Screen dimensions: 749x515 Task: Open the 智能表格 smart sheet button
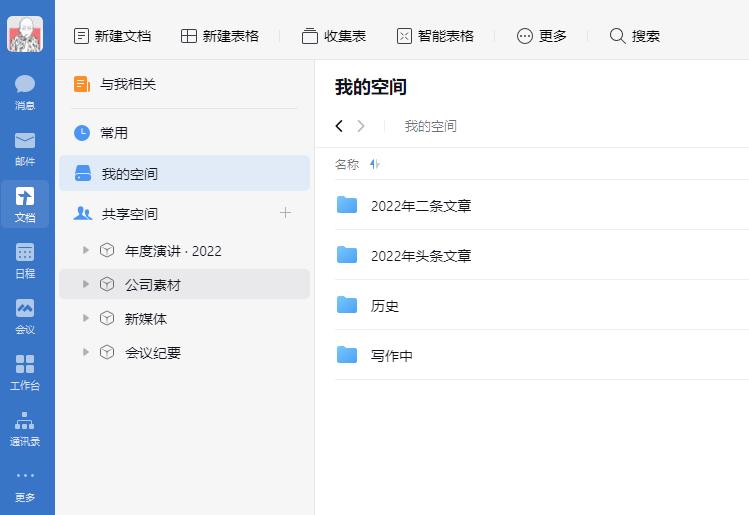point(435,36)
